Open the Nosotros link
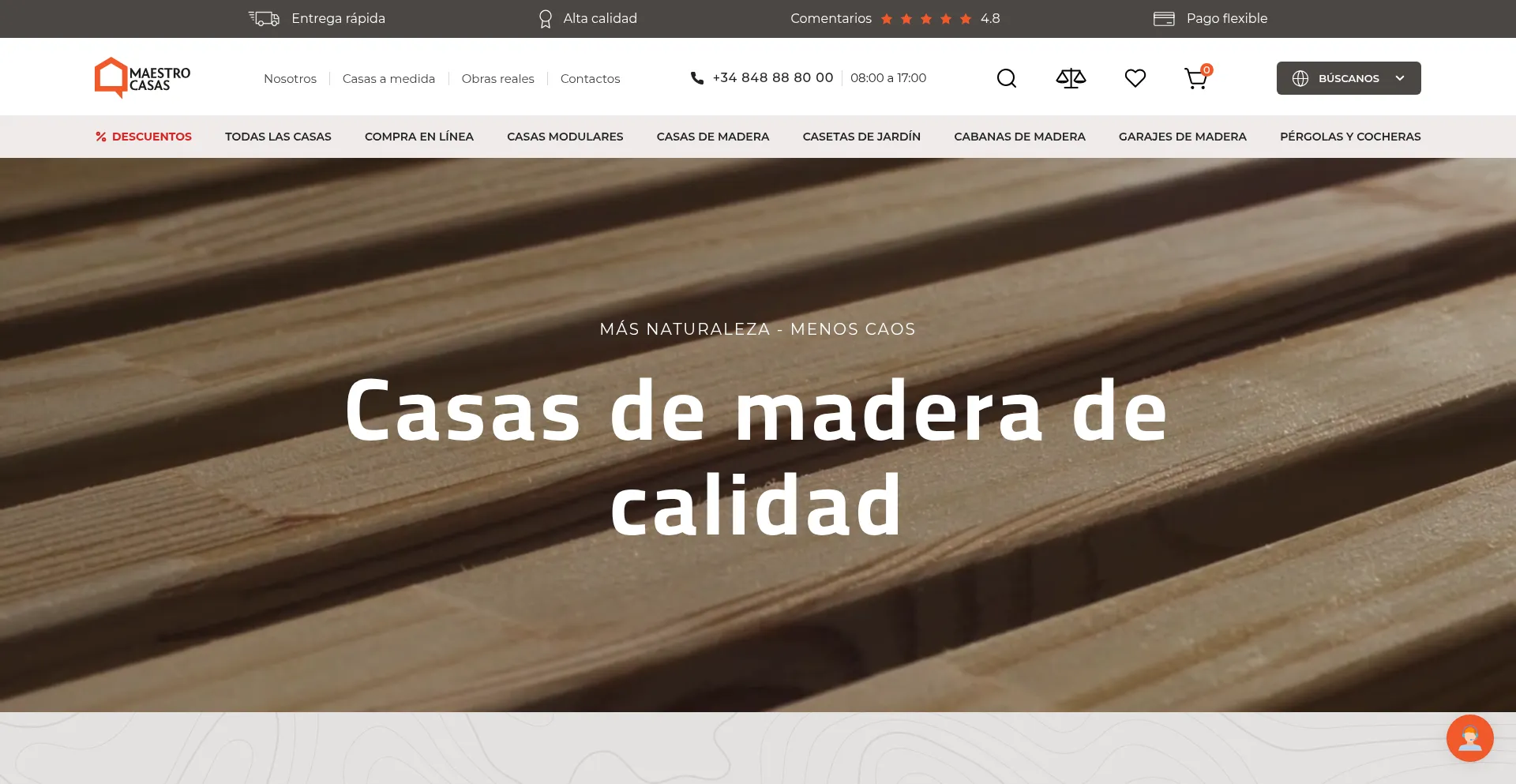 click(x=290, y=79)
